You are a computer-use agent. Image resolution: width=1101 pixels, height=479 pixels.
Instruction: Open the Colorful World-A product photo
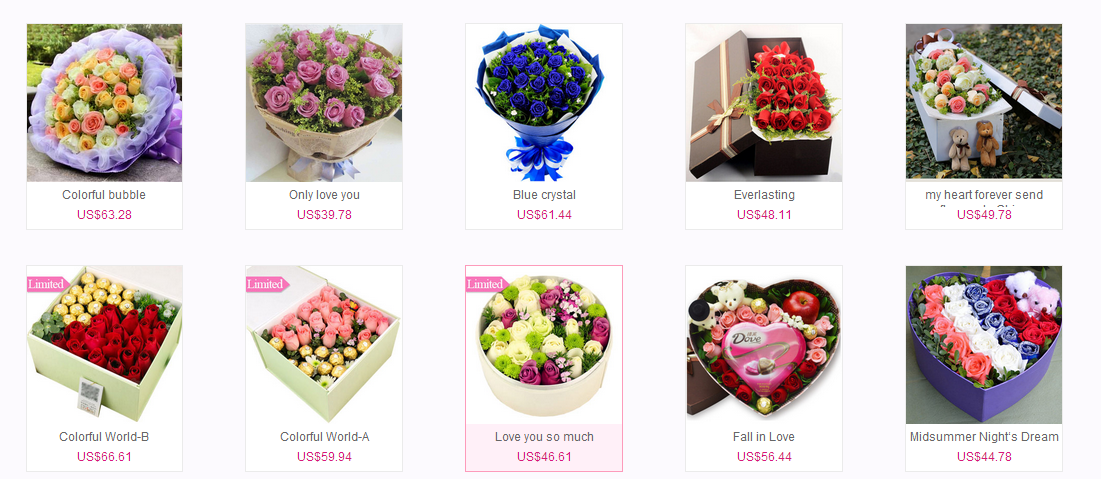tap(324, 345)
